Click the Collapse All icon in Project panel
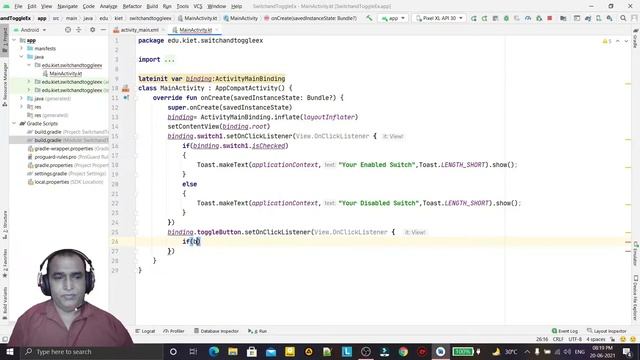 79,30
